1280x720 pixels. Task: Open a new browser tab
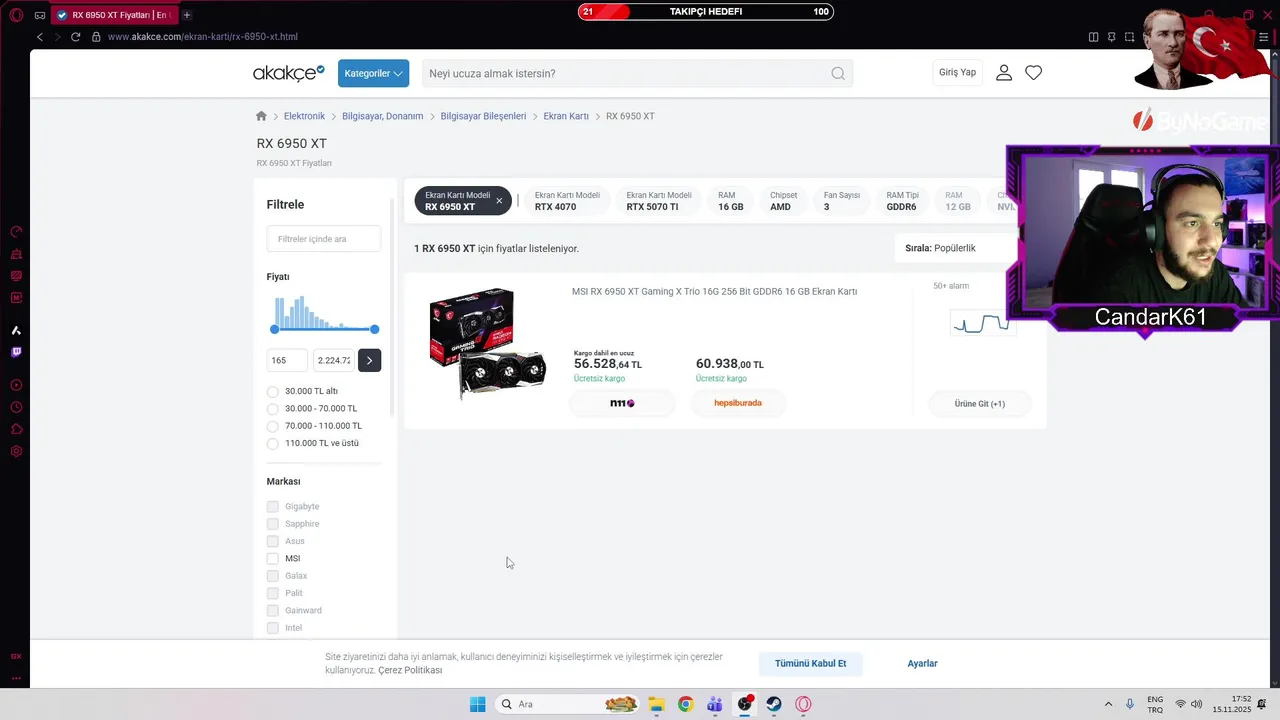[x=187, y=15]
